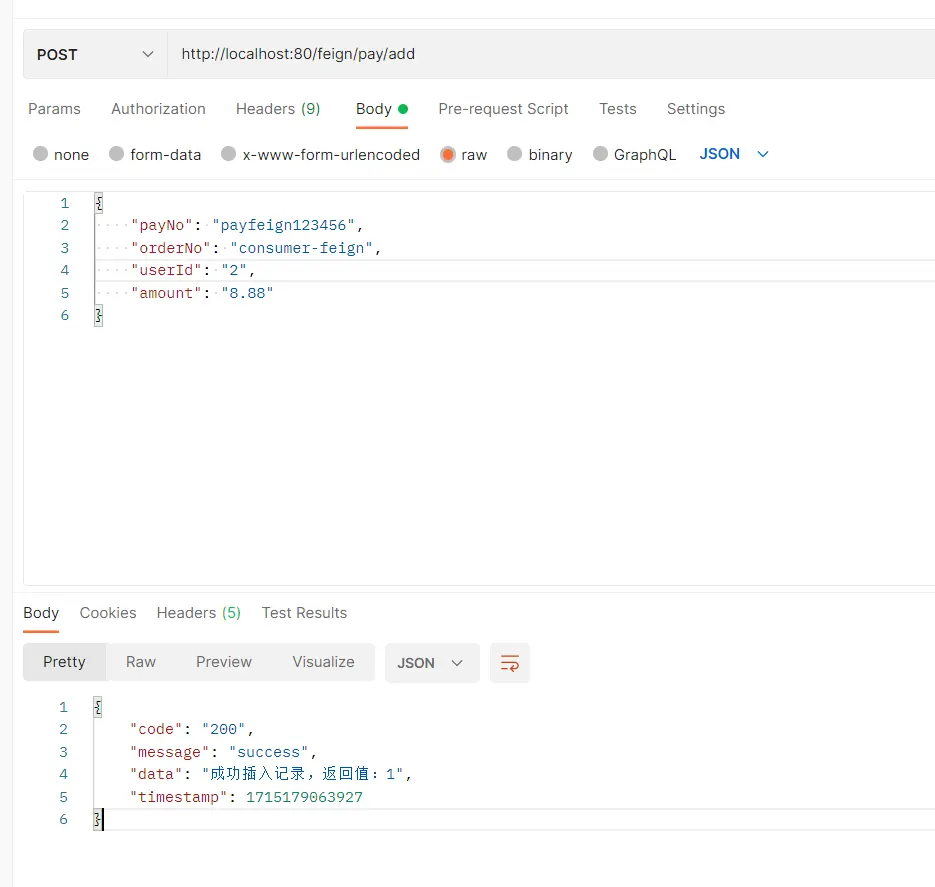Switch response to Preview view
The height and width of the screenshot is (887, 935).
[x=224, y=662]
